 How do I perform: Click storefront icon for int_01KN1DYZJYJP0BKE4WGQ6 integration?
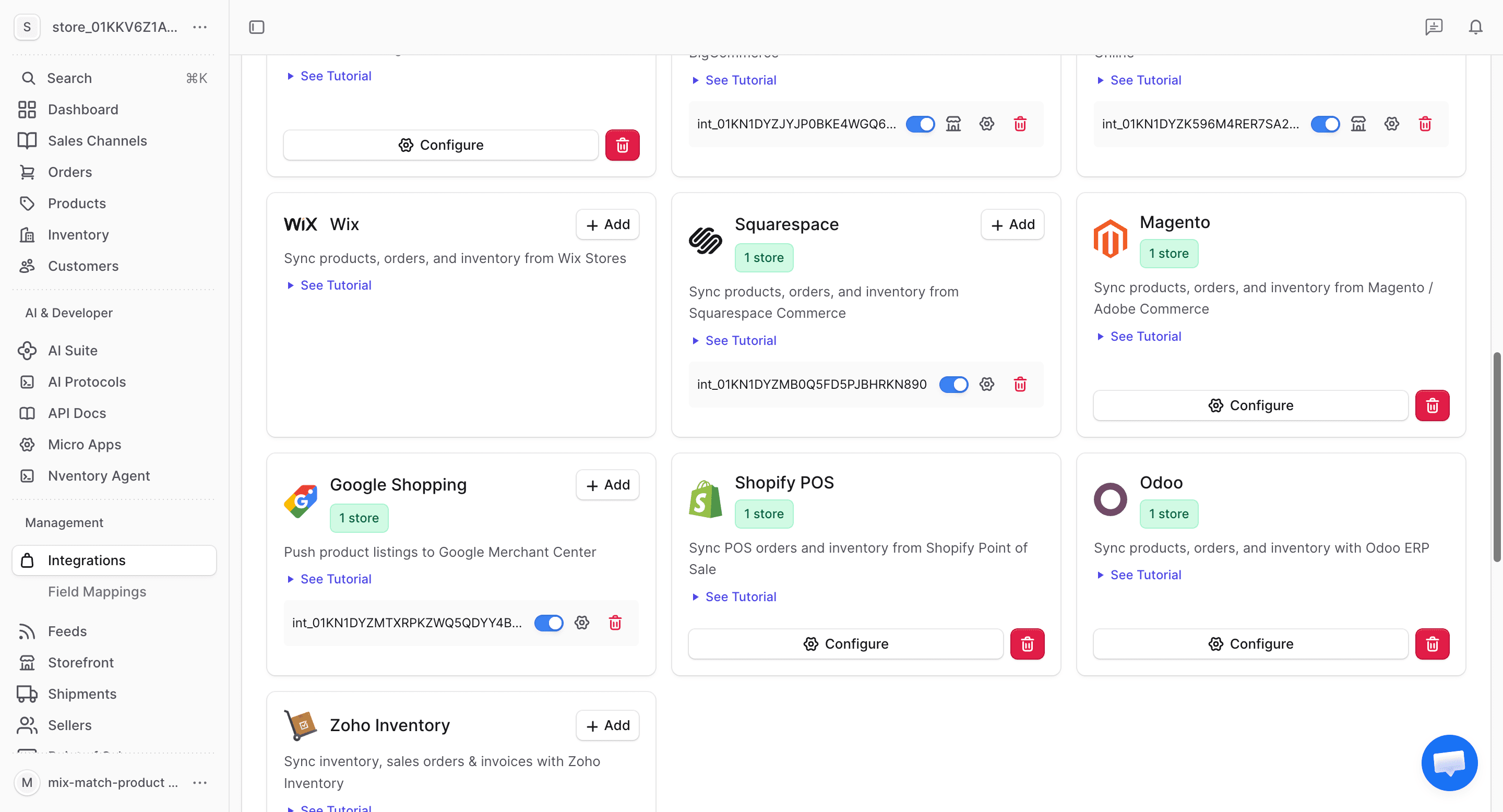(x=953, y=124)
